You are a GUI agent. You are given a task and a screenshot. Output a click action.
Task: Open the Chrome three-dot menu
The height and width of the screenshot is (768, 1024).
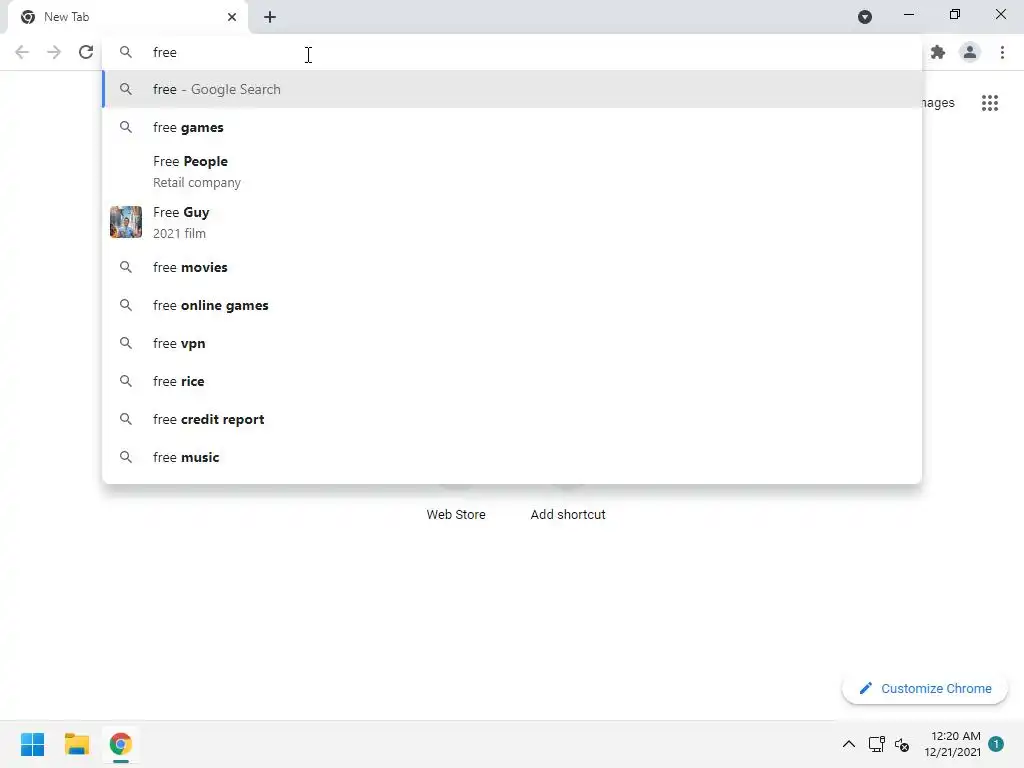coord(1002,52)
